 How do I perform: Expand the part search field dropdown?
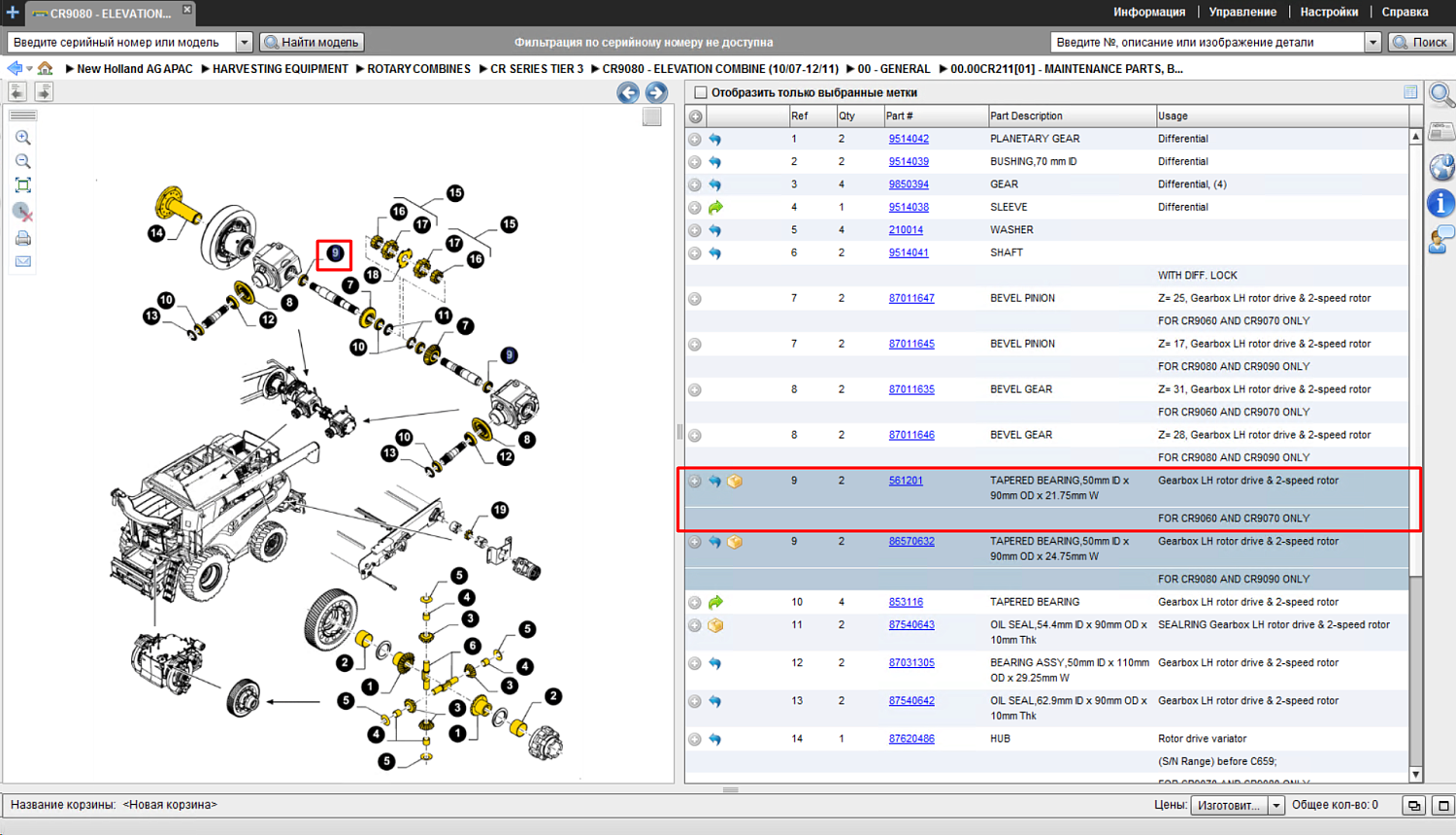click(x=1373, y=42)
